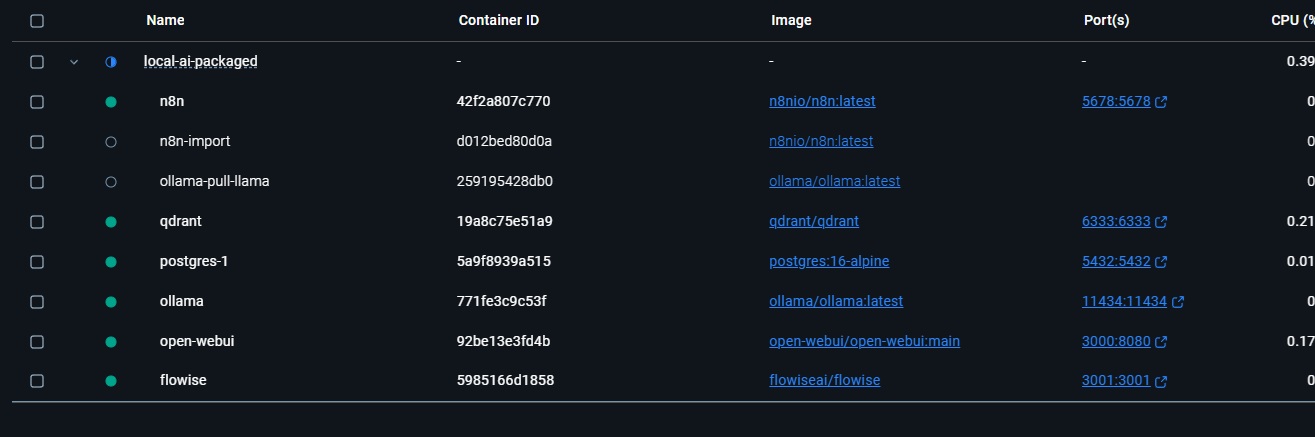Sort by the Name column header

[165, 20]
